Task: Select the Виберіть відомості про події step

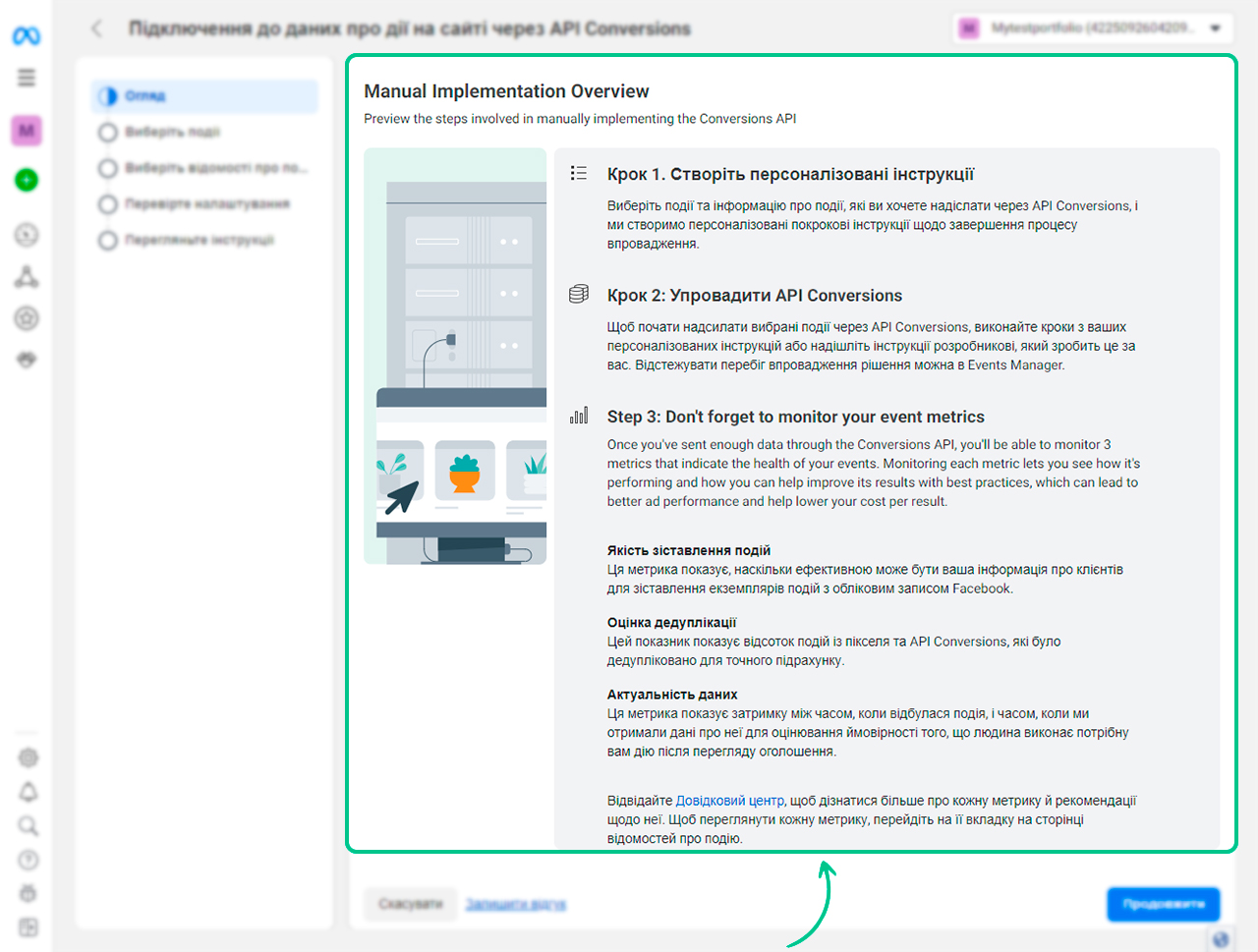Action: tap(205, 168)
